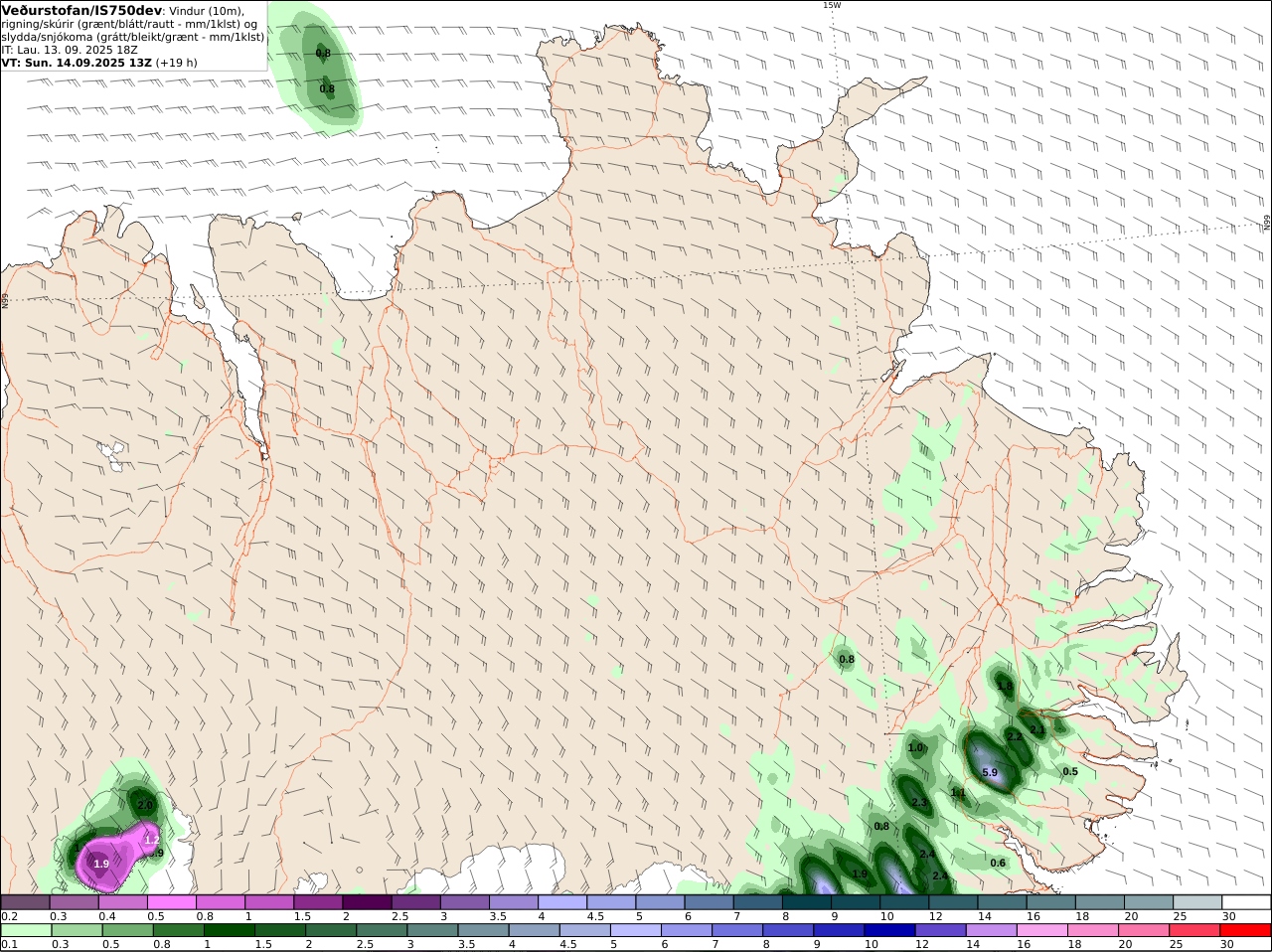Click the 2.1 precipitation value on the map

1037,729
